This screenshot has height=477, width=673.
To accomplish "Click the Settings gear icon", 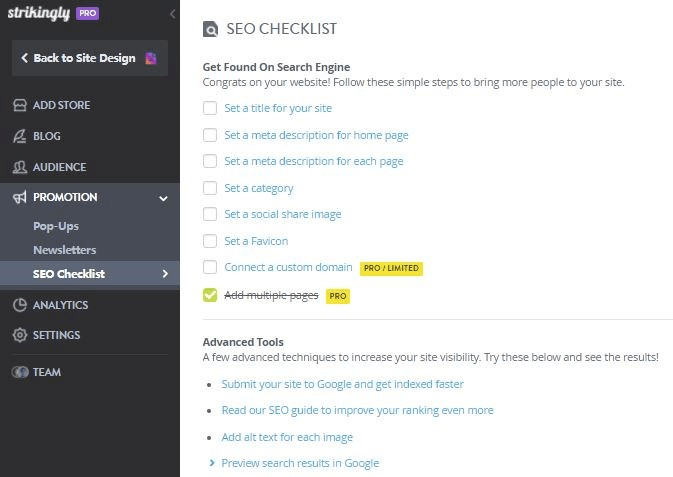I will click(19, 335).
